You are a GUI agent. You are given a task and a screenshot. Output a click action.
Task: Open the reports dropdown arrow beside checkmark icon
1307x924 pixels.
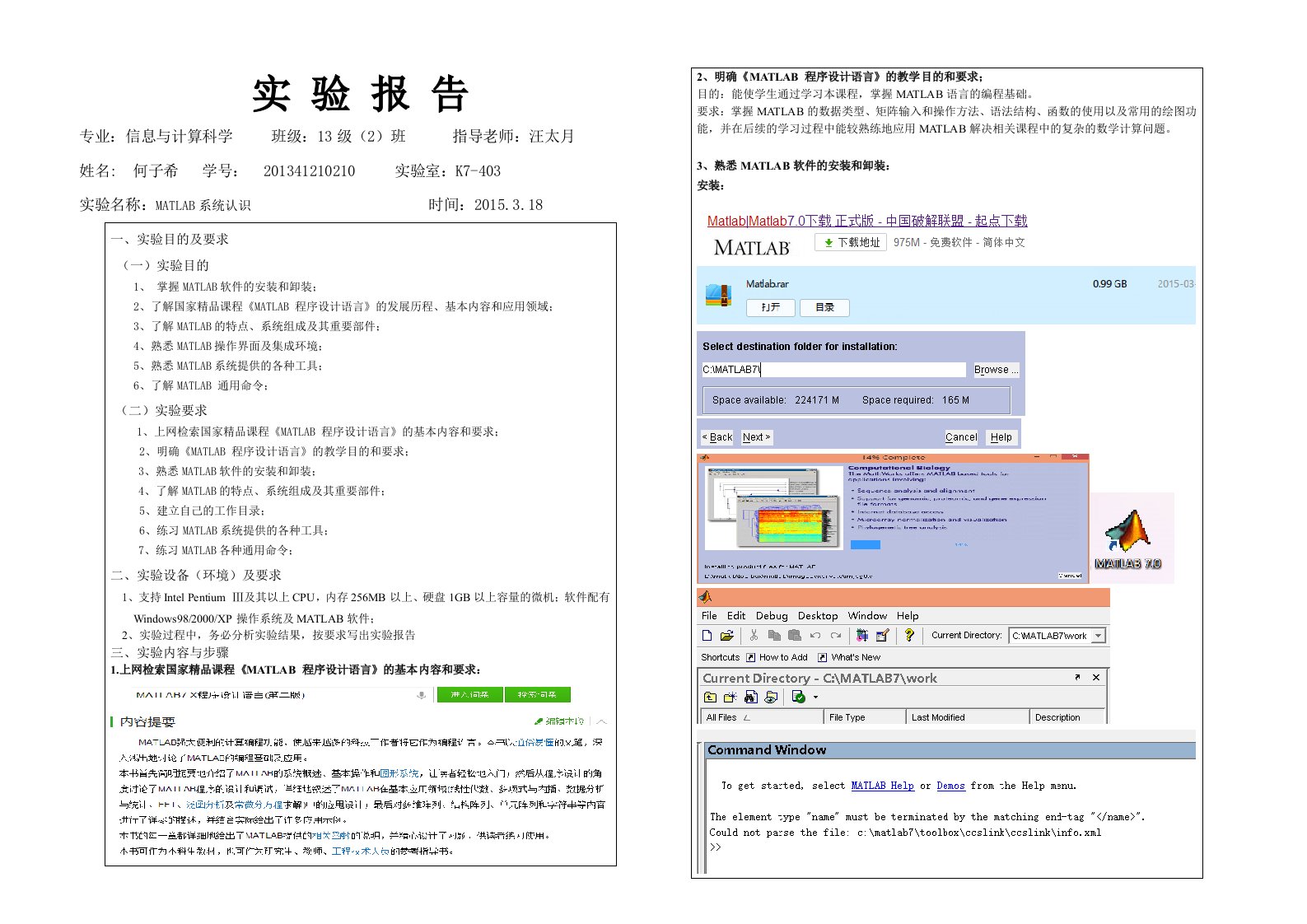tap(815, 698)
